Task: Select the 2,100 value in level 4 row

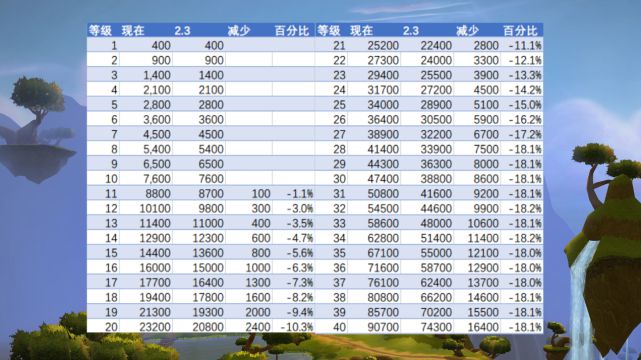Action: point(157,90)
